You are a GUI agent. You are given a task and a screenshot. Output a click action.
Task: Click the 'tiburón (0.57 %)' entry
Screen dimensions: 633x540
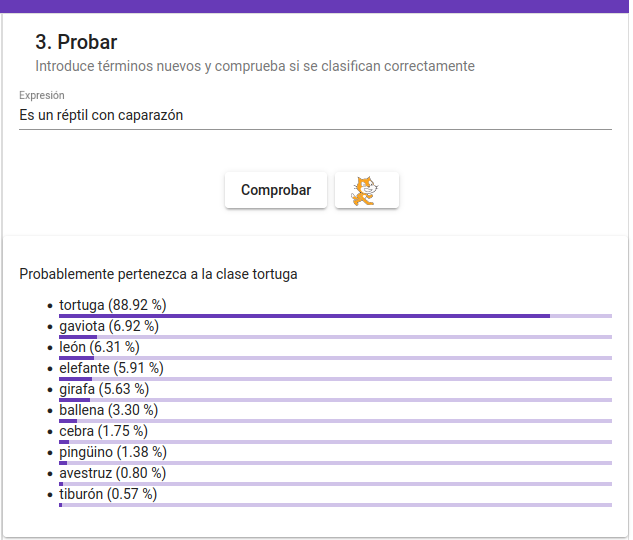click(x=108, y=494)
